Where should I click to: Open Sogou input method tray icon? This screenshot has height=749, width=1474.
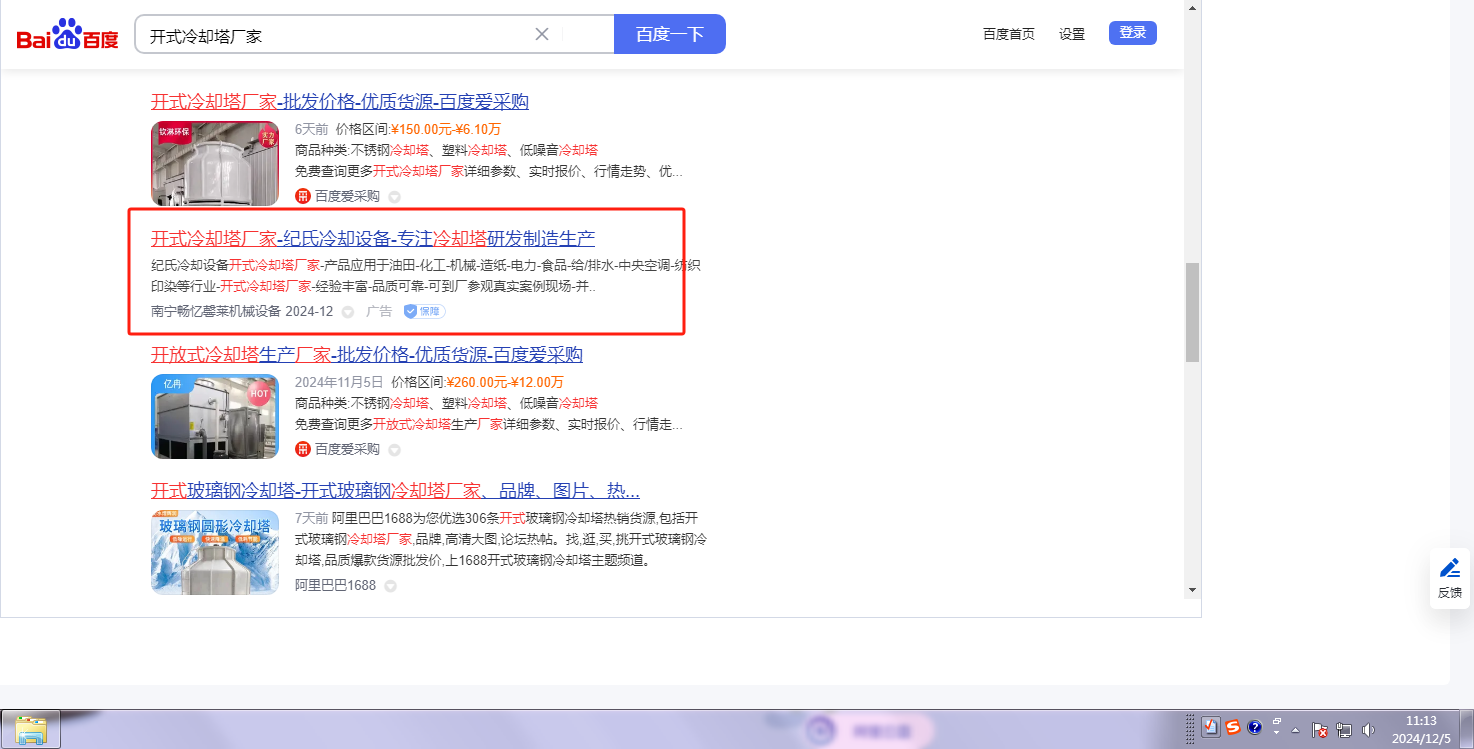(x=1233, y=728)
